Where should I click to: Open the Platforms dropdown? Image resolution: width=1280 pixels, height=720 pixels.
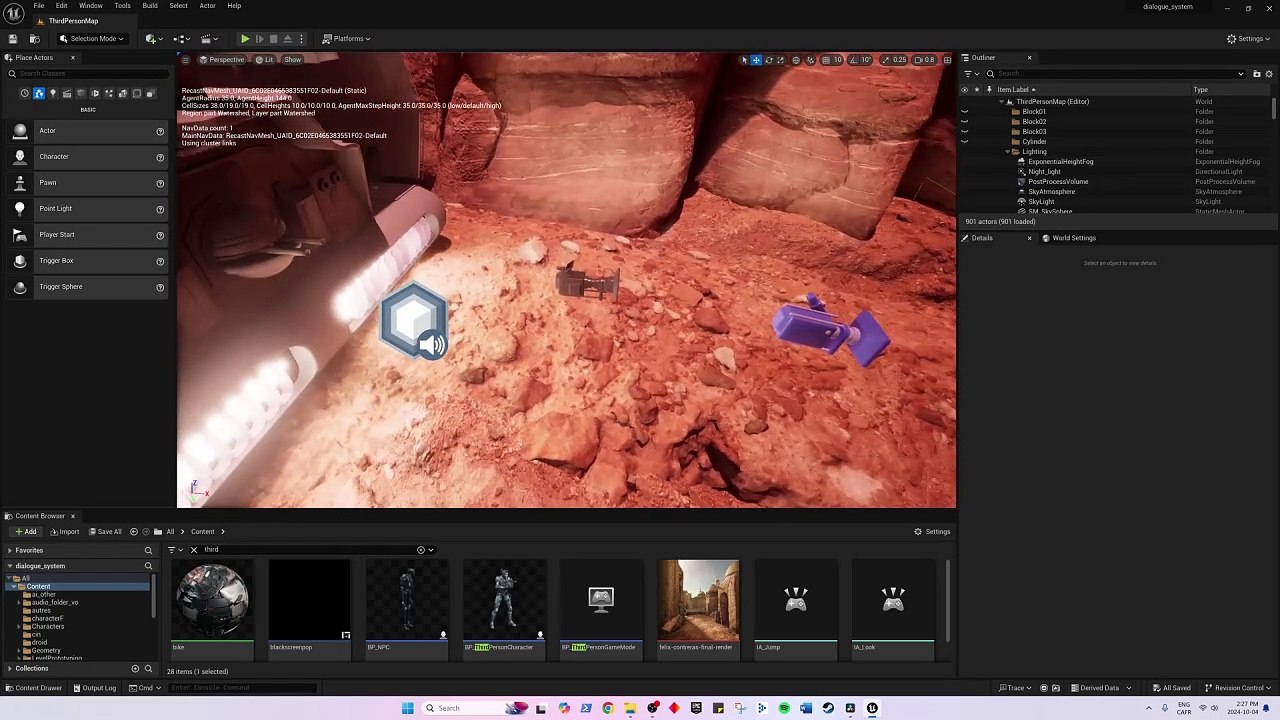[x=346, y=39]
